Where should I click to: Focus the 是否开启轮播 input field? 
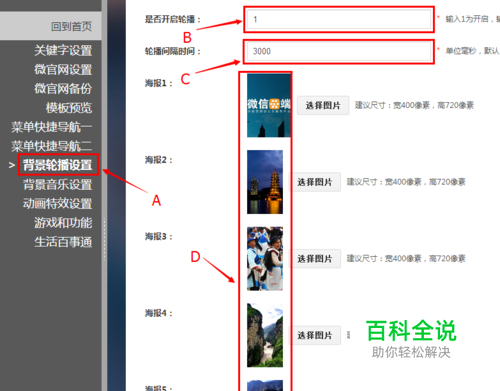coord(339,19)
